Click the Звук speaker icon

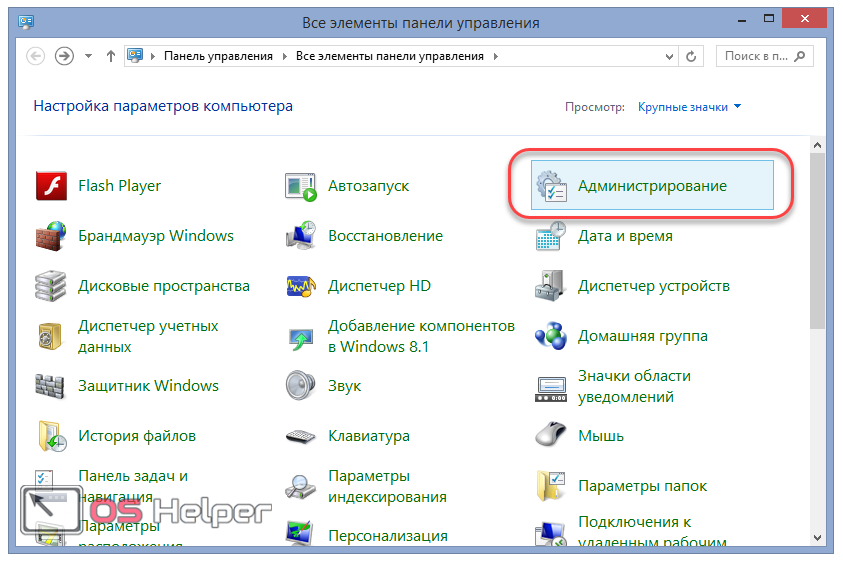[301, 386]
